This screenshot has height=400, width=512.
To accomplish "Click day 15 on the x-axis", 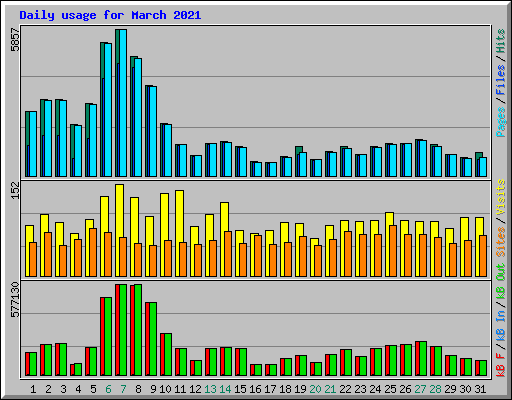I will pos(240,389).
